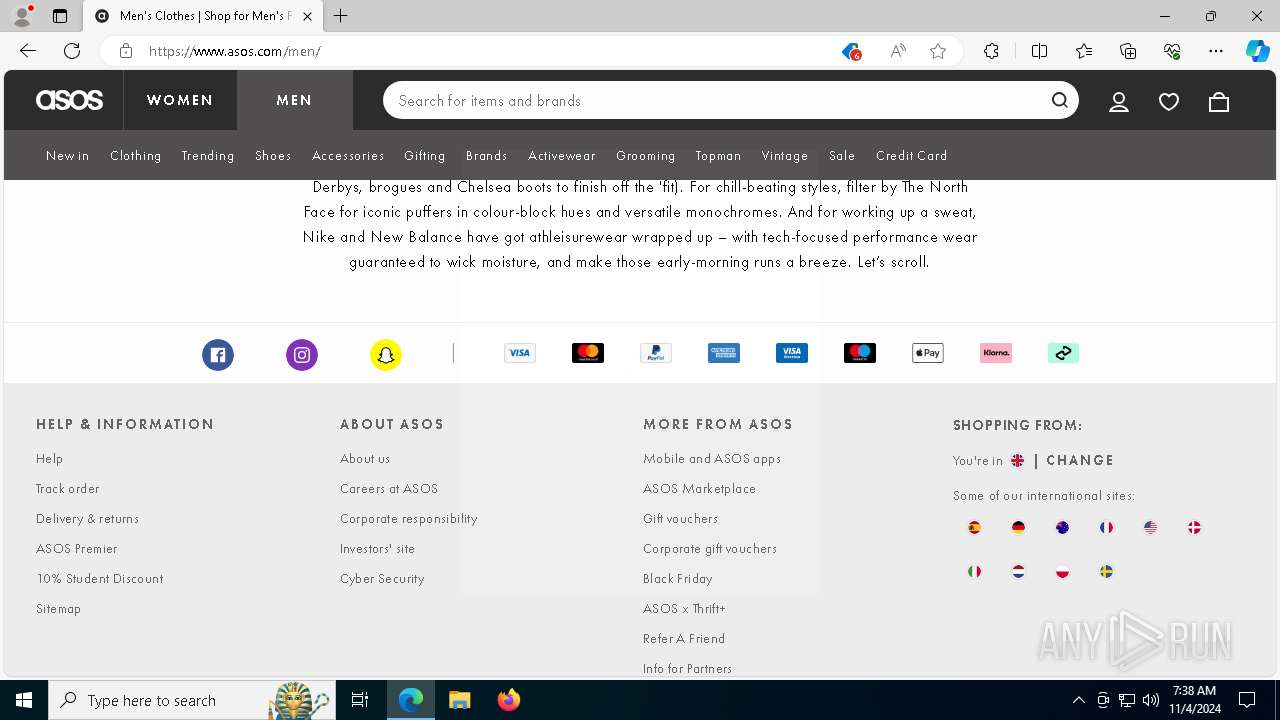Launch Firefox from the taskbar
The image size is (1280, 720).
tap(509, 700)
